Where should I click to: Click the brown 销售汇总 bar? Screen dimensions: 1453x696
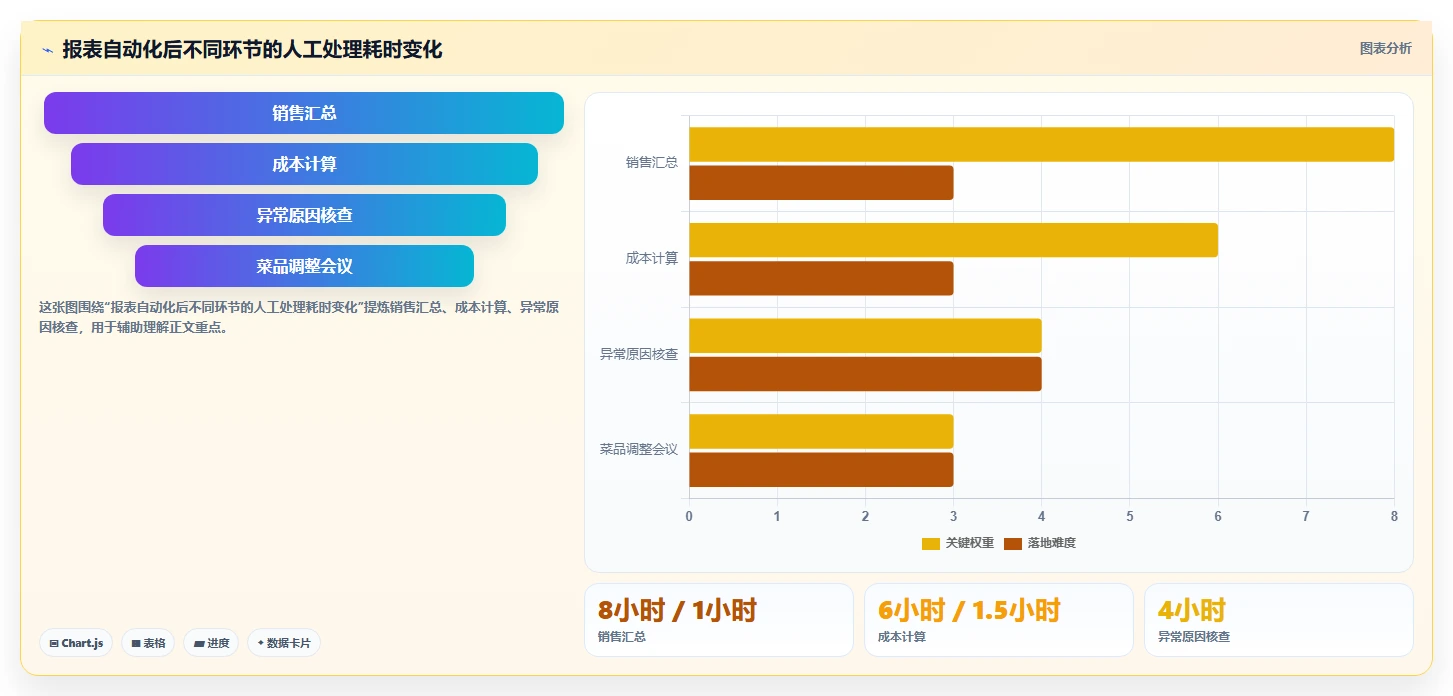[821, 183]
